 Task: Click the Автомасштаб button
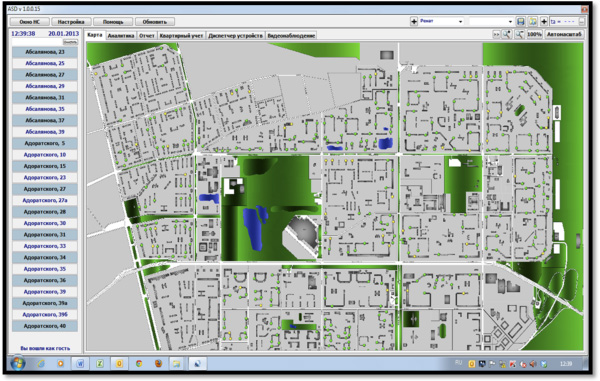[x=564, y=34]
